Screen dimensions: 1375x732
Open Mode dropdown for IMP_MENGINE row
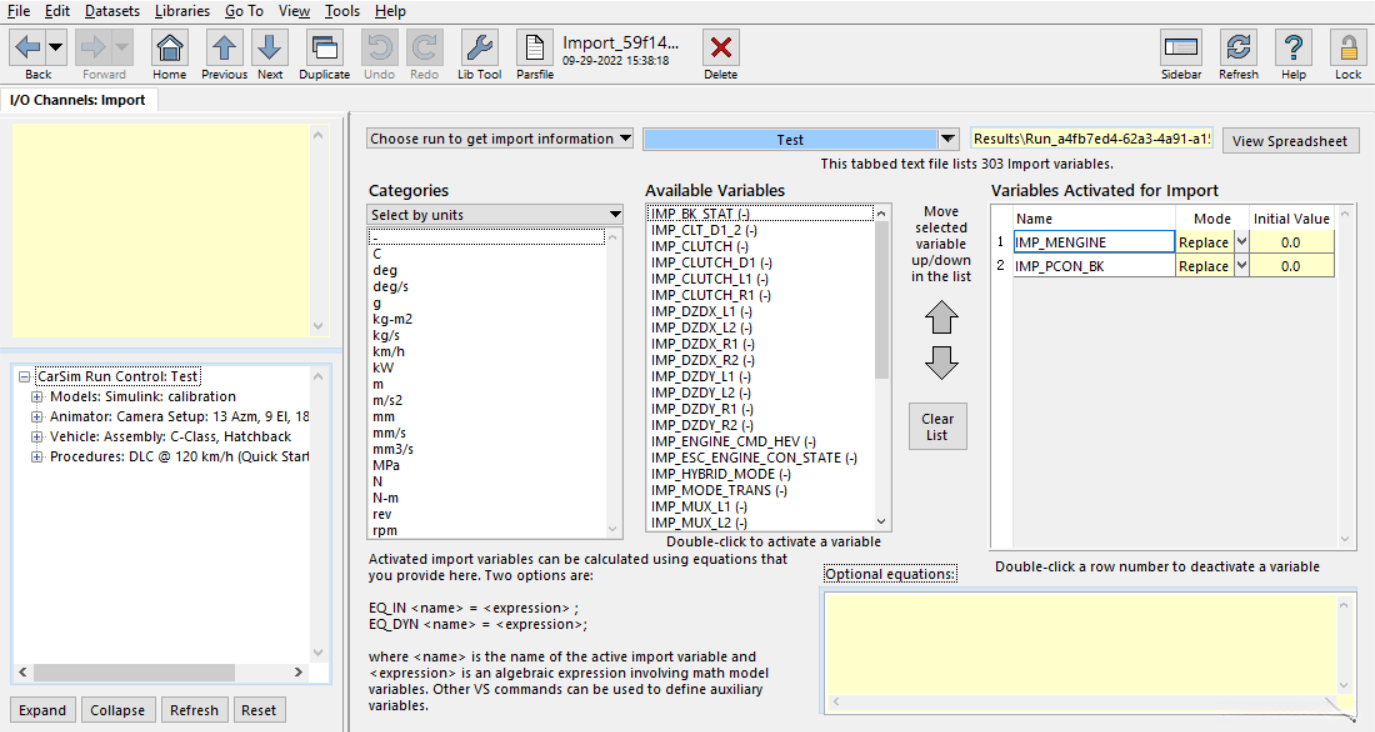coord(1242,242)
